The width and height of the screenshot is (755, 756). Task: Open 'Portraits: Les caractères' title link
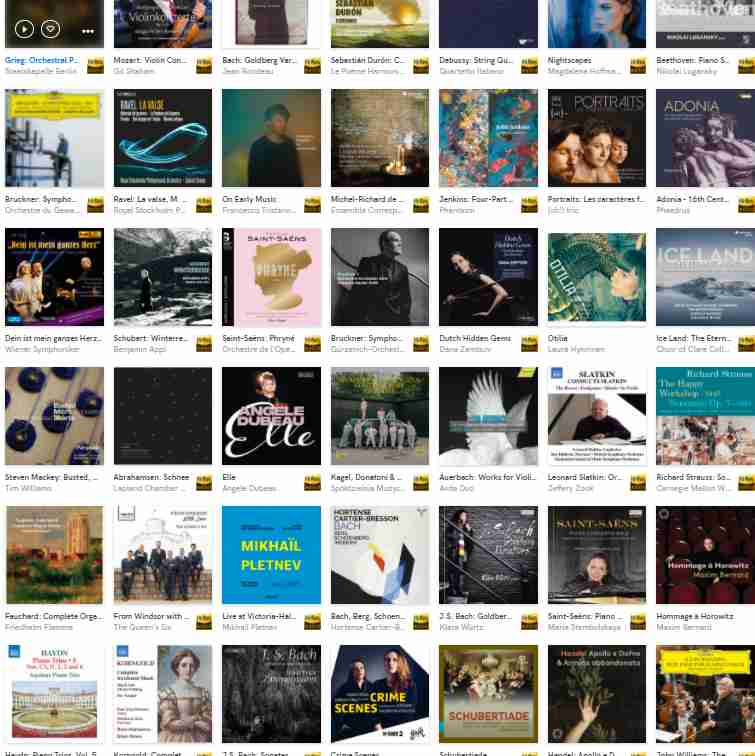596,199
